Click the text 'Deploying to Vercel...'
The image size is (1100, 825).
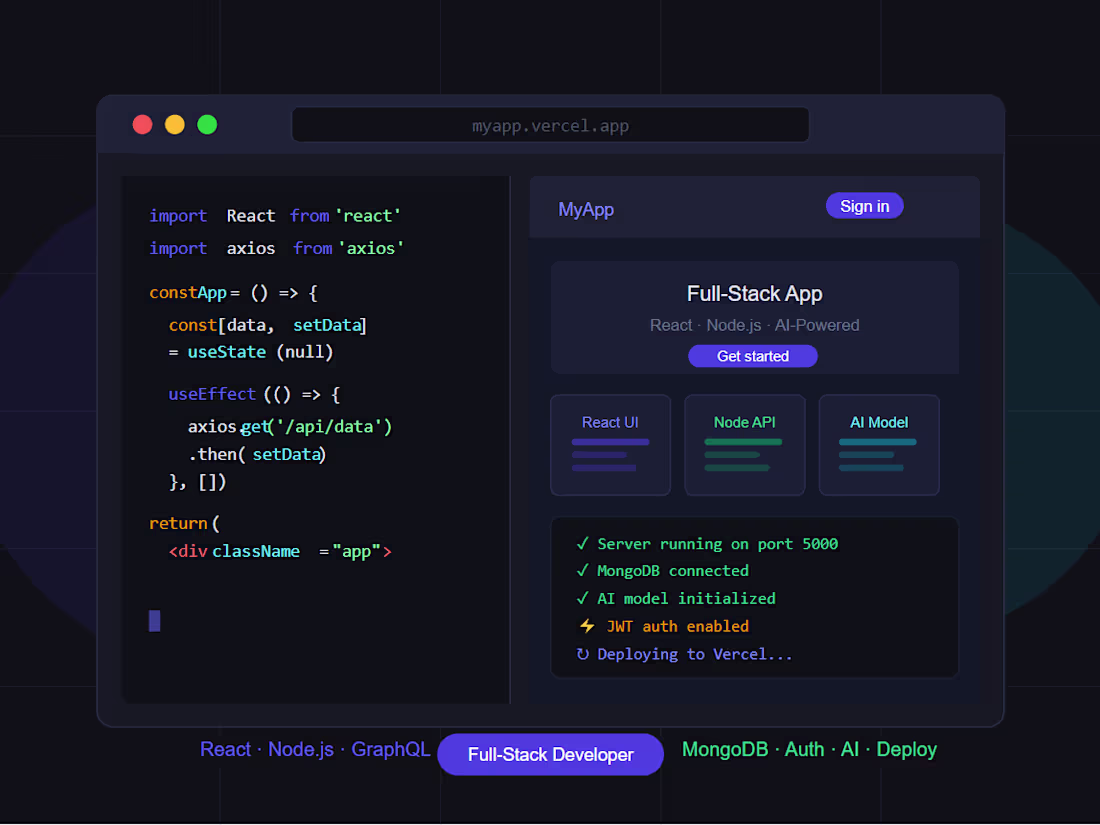pyautogui.click(x=695, y=655)
